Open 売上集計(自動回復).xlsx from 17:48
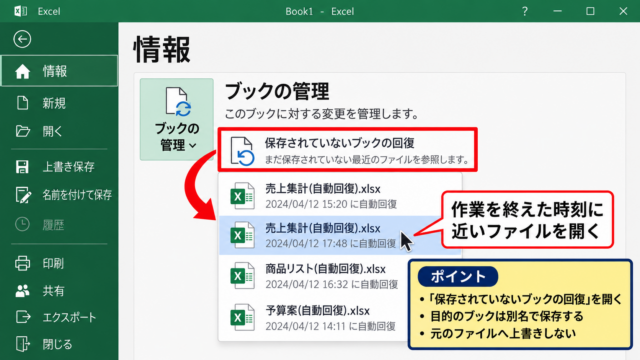The image size is (640, 360). [x=340, y=236]
